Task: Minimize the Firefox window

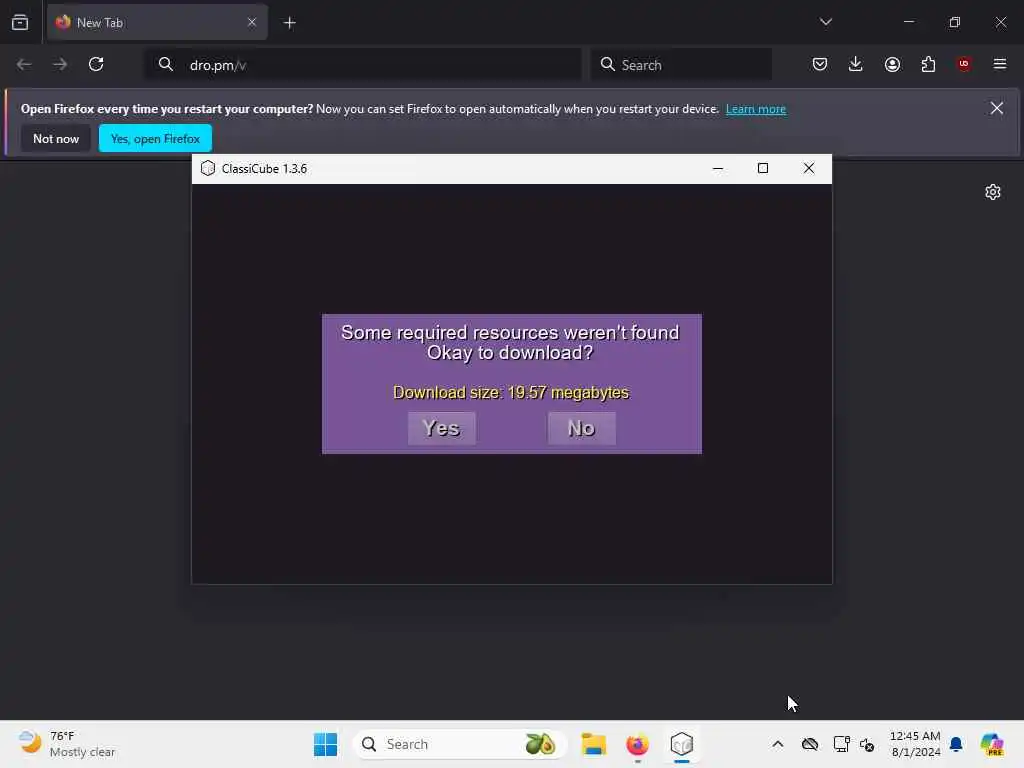Action: point(908,22)
